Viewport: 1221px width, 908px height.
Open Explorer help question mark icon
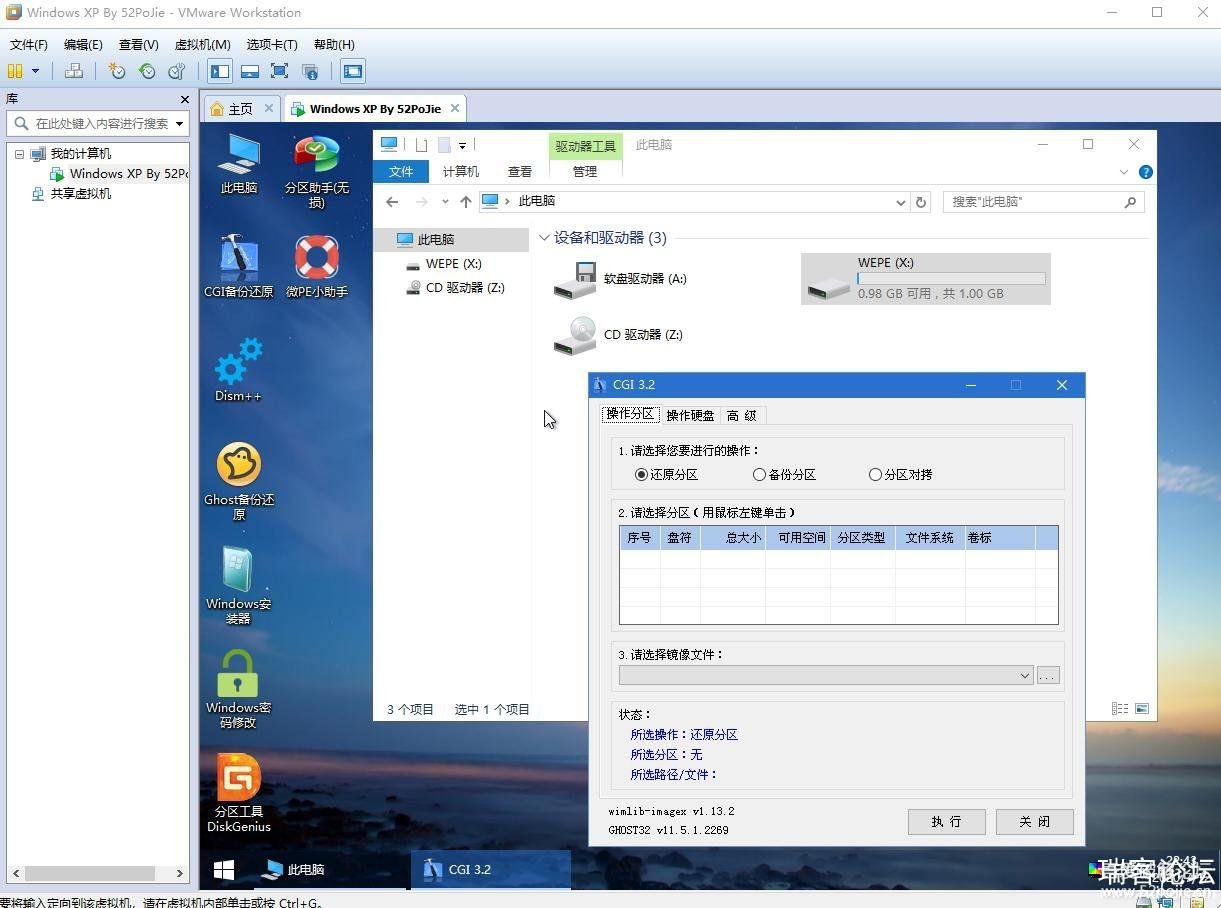click(1146, 172)
